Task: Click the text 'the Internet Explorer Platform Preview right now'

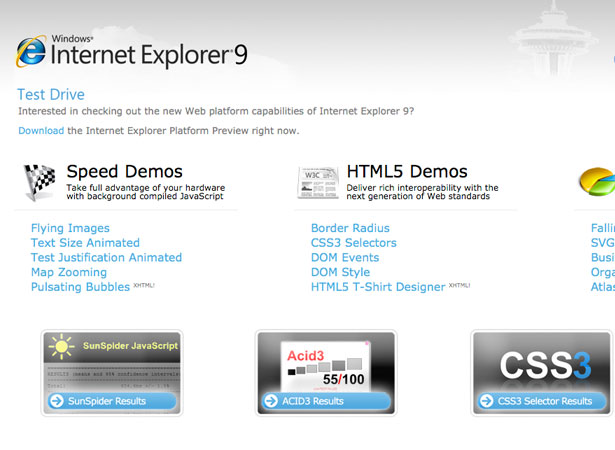Action: 183,131
